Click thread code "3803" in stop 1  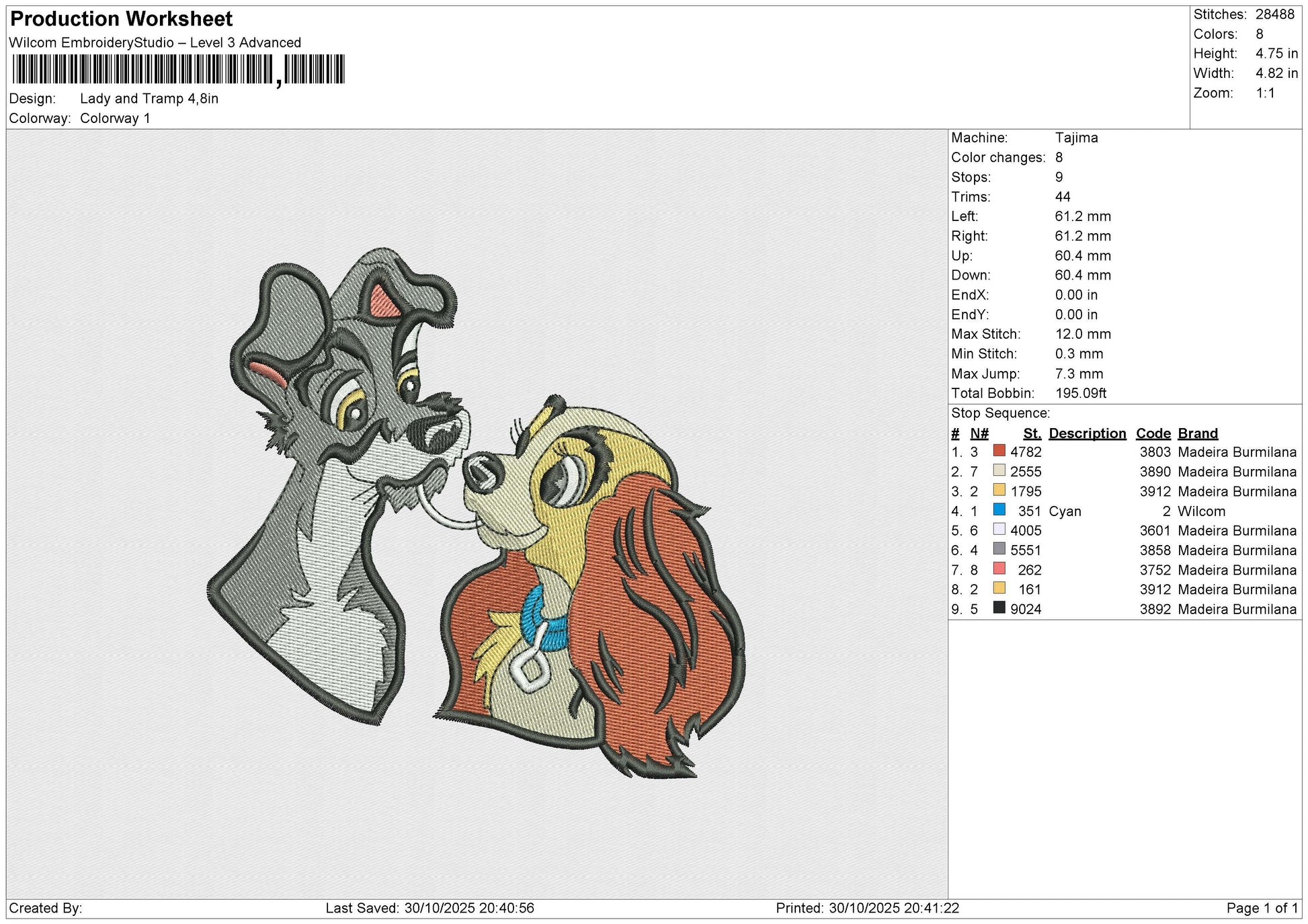(1155, 452)
